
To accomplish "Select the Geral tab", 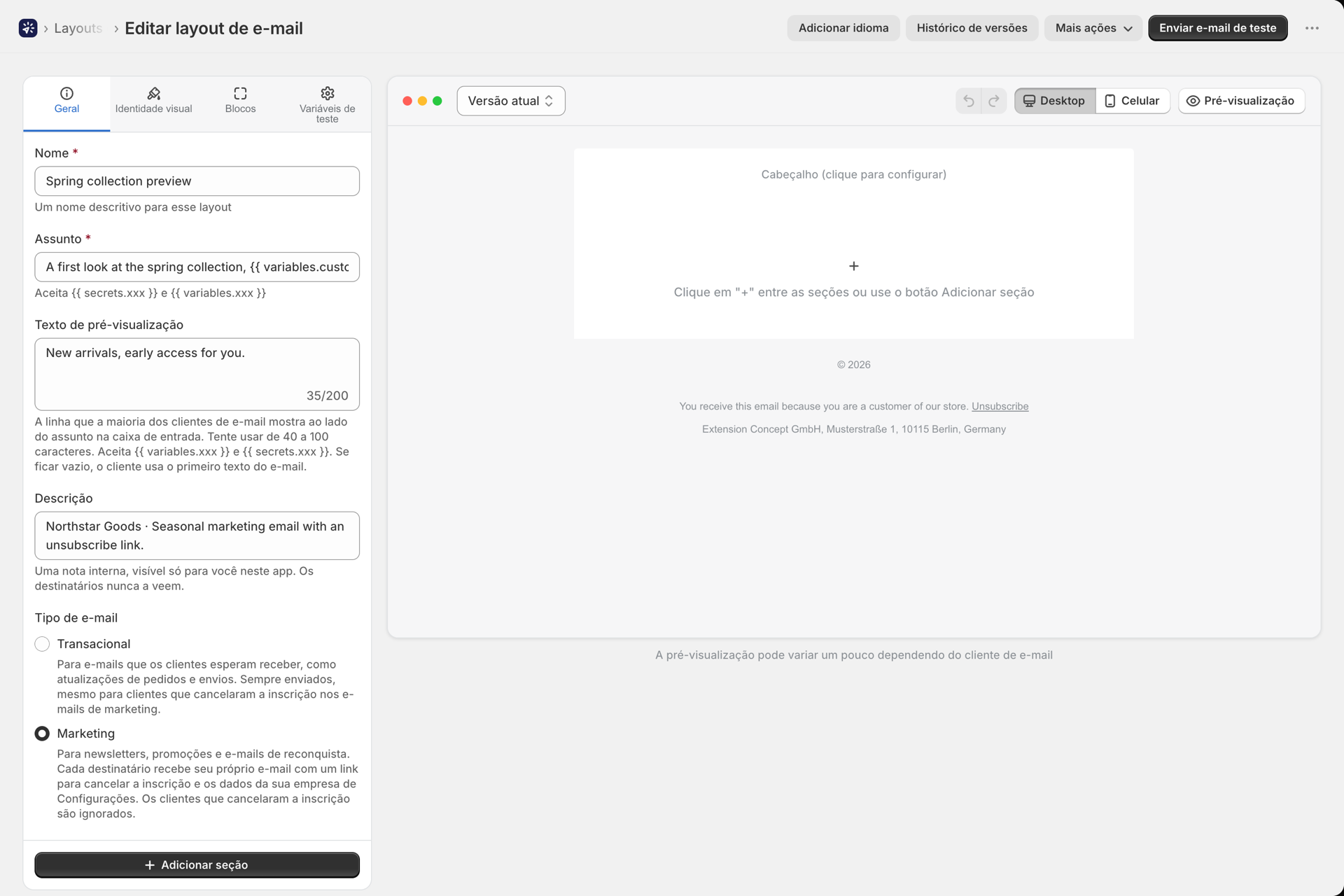I will [66, 101].
